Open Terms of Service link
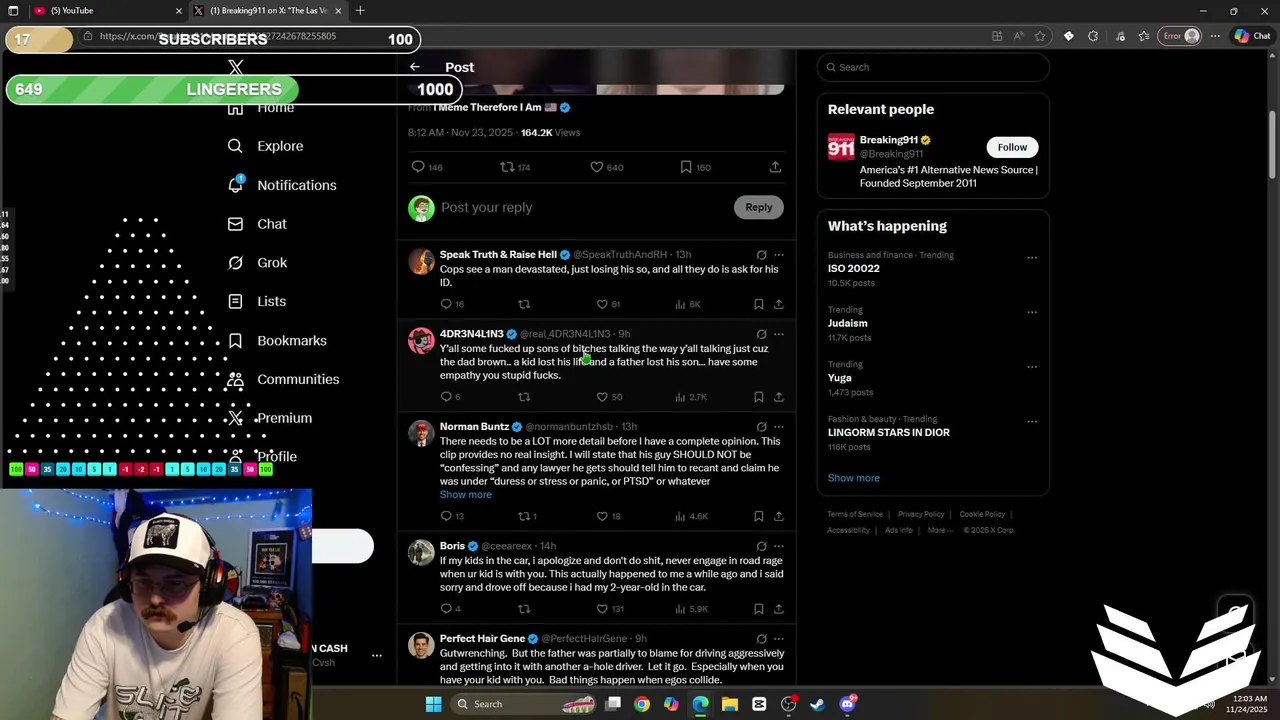The image size is (1280, 720). tap(855, 514)
